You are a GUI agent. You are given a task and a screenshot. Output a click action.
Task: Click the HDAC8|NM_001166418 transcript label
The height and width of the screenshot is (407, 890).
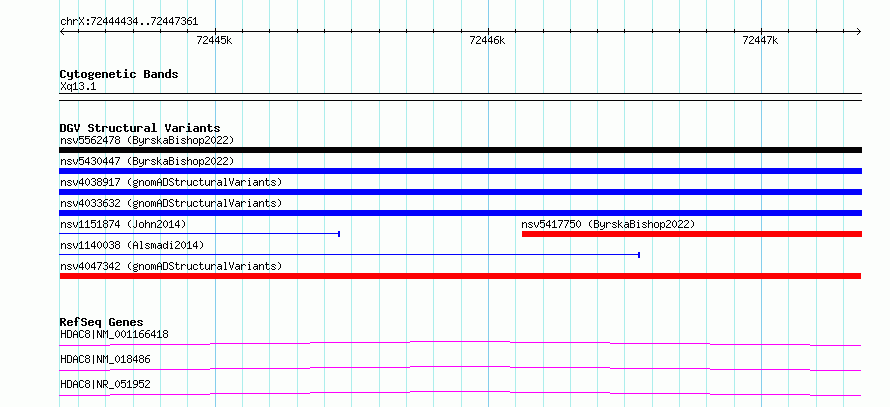coord(114,334)
